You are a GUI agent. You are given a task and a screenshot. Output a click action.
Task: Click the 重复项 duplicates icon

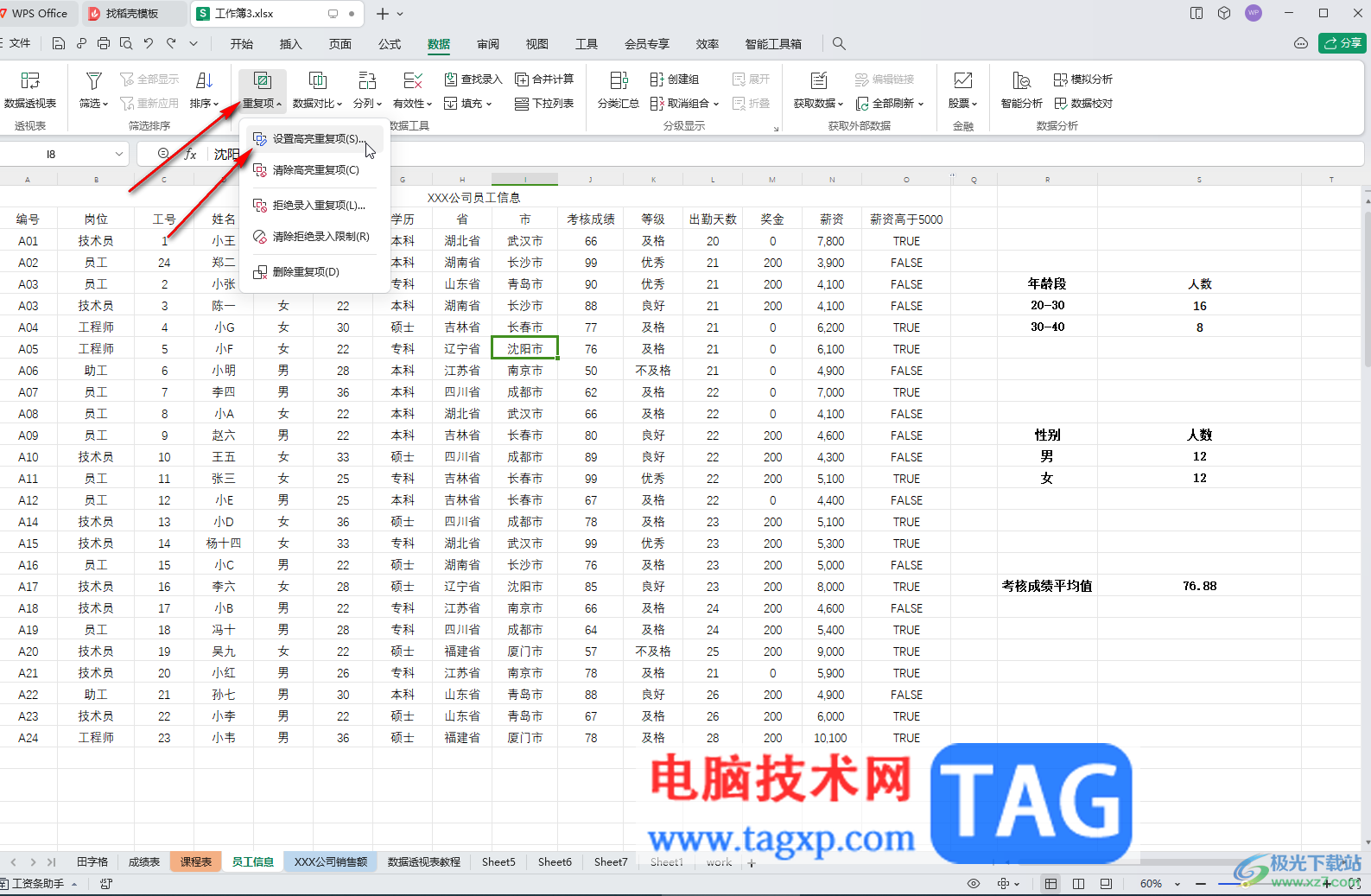tap(263, 81)
